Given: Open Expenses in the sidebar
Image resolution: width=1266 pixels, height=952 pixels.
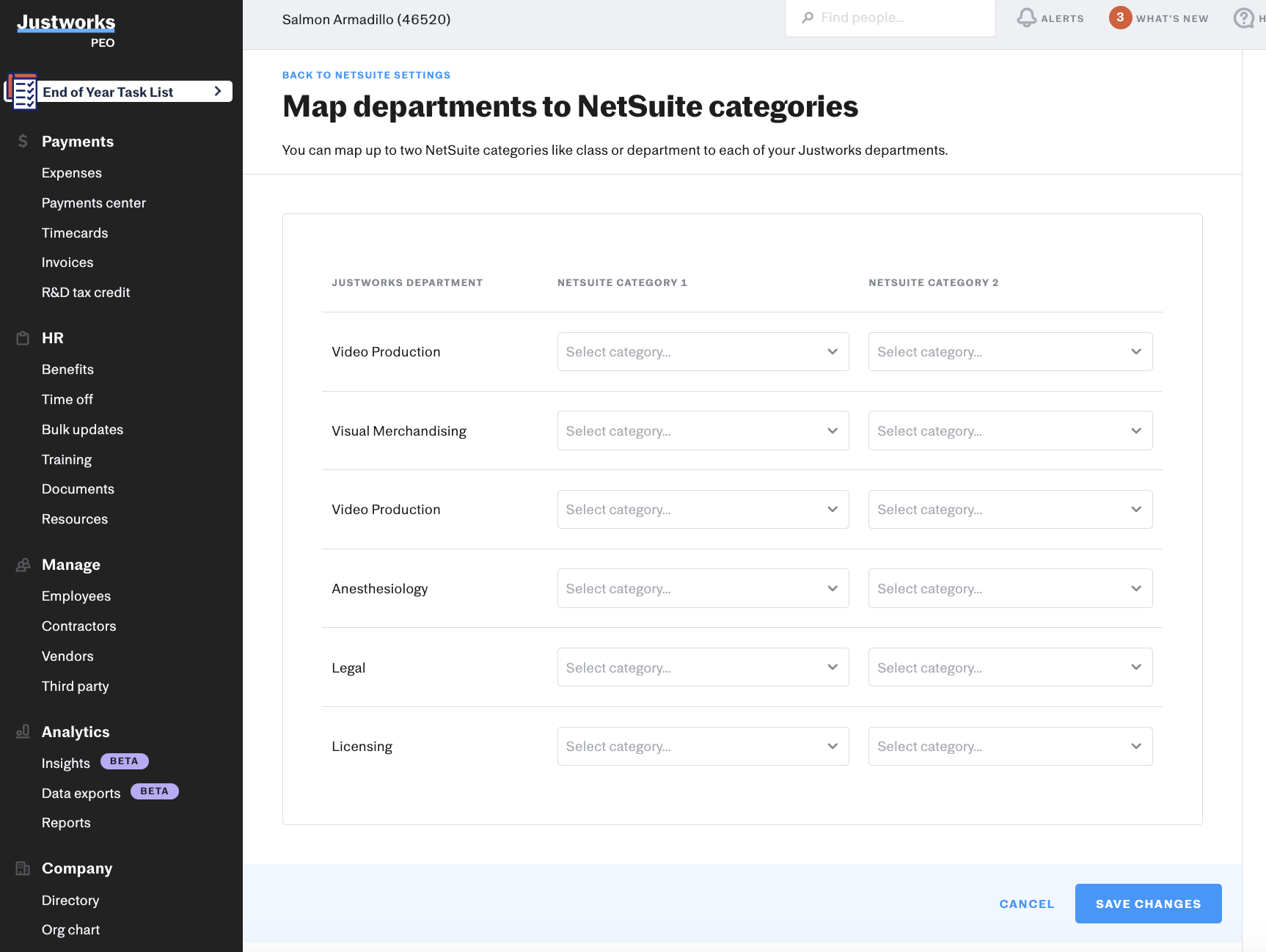Looking at the screenshot, I should tap(72, 173).
